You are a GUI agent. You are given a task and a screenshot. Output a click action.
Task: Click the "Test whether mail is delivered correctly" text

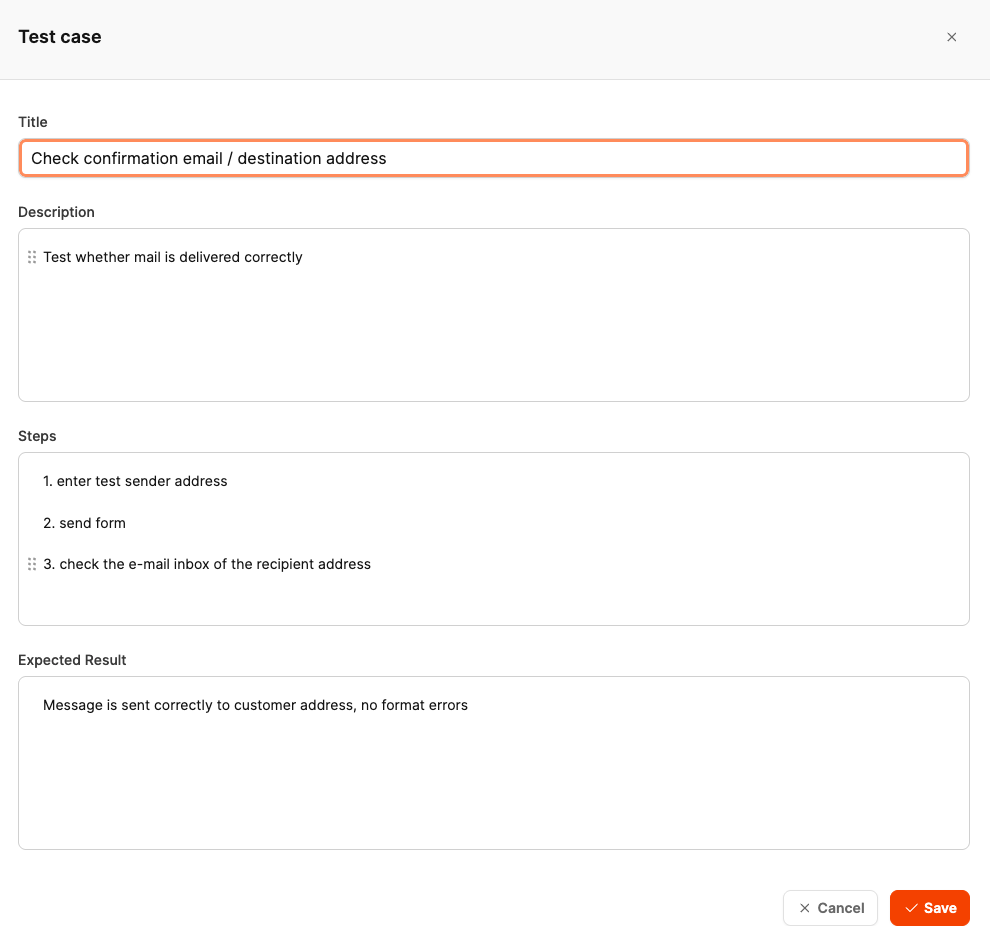click(172, 257)
